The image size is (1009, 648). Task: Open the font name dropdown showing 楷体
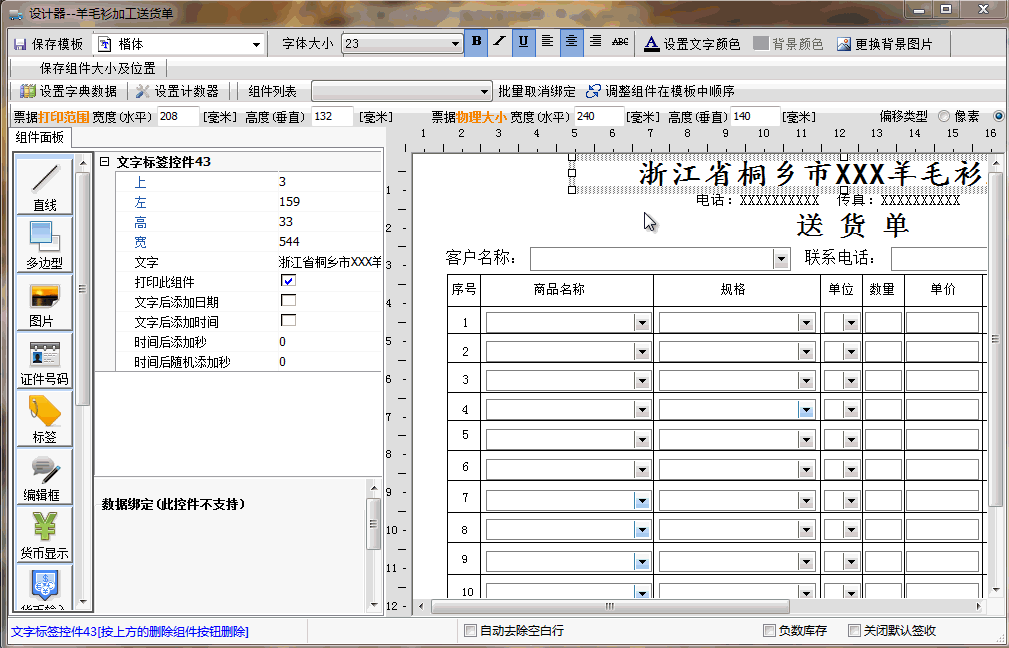[257, 44]
